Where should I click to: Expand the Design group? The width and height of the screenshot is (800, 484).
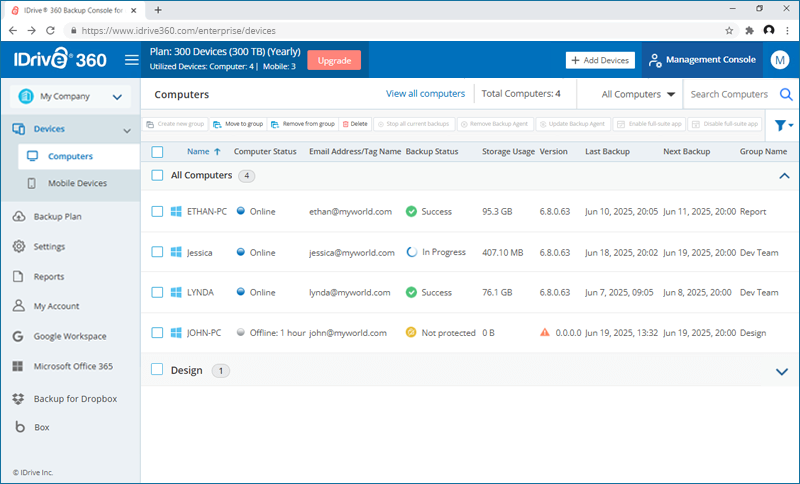click(x=782, y=371)
